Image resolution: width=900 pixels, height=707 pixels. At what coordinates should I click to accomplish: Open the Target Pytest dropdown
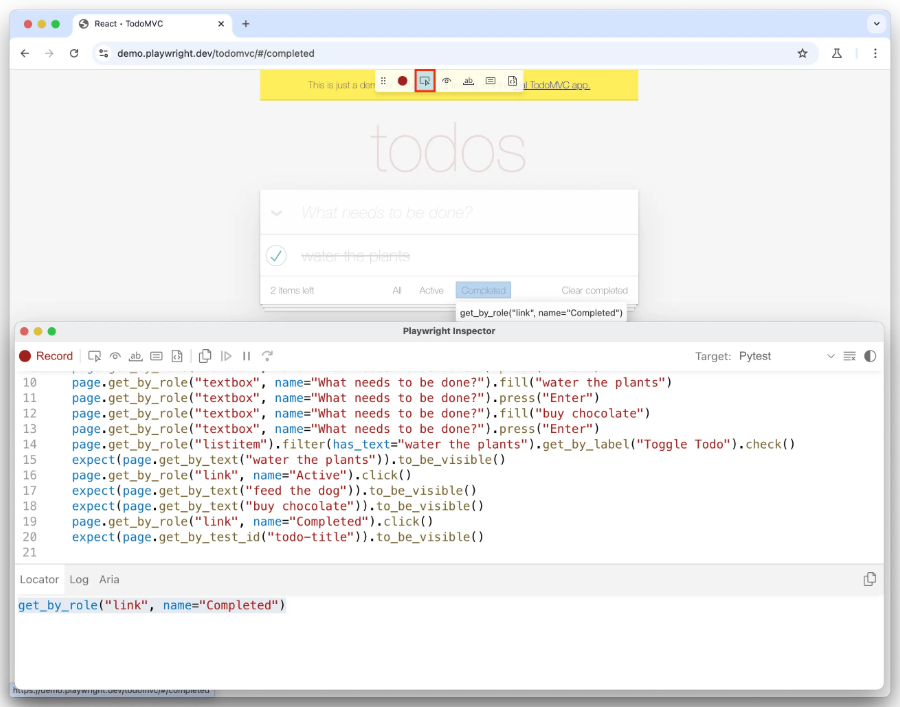(786, 356)
